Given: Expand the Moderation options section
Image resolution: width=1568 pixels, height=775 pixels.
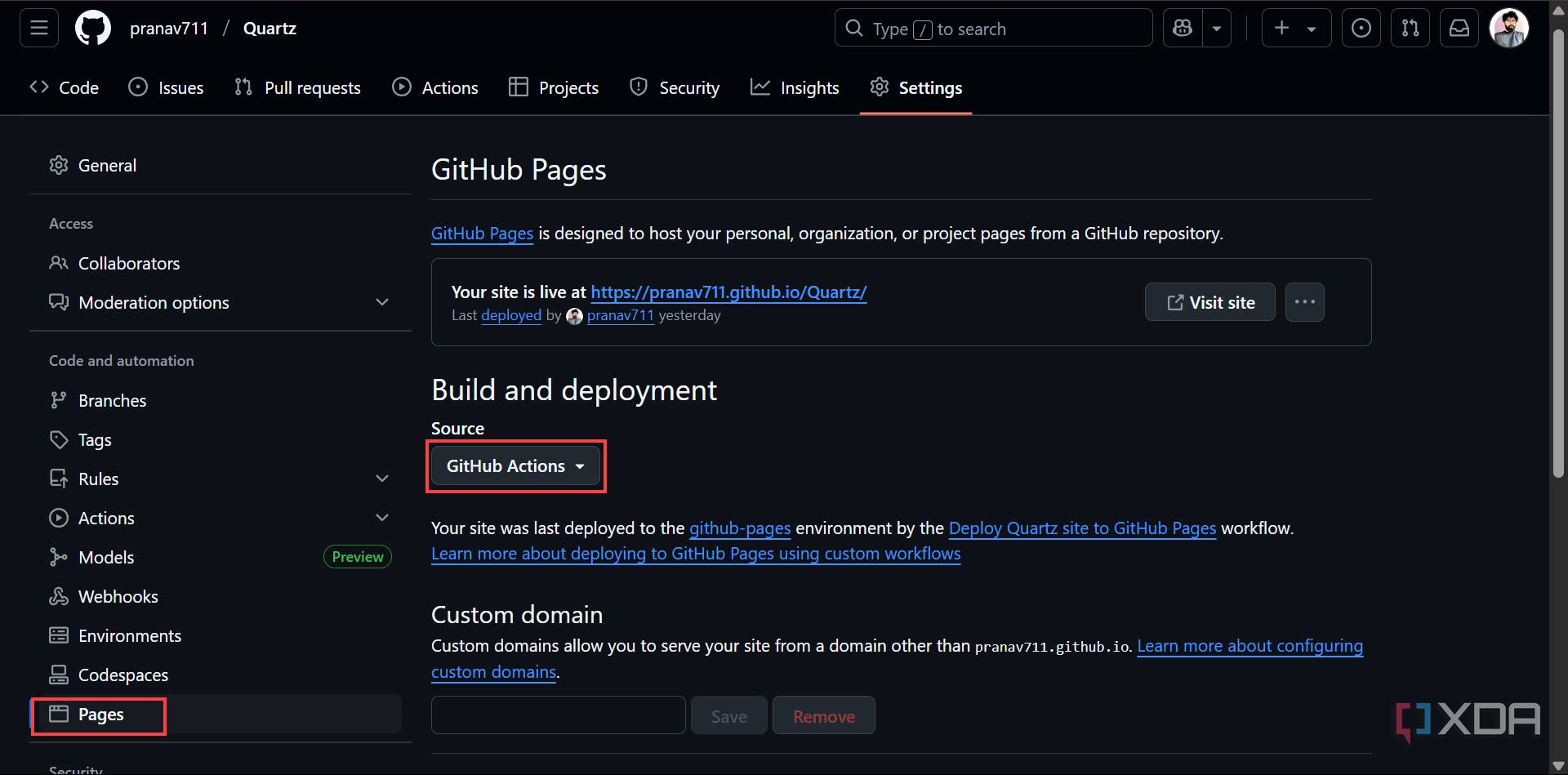Looking at the screenshot, I should click(382, 301).
